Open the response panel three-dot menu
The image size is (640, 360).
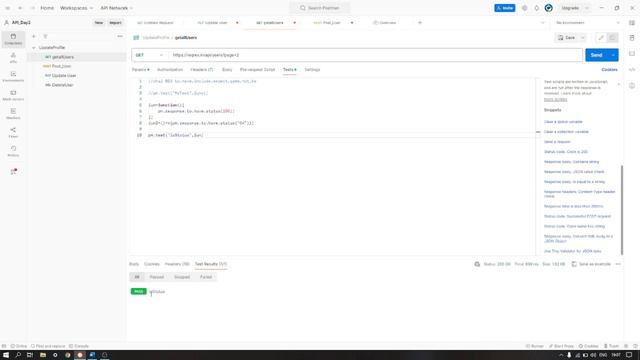tap(618, 264)
